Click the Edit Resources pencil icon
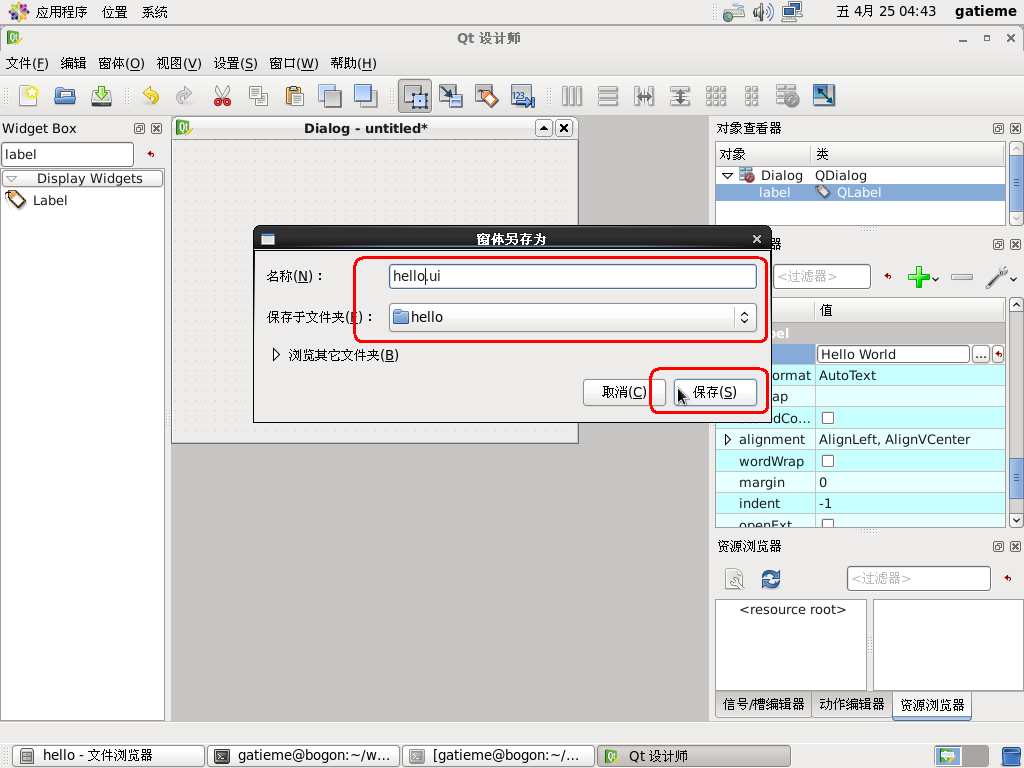The image size is (1024, 768). point(735,579)
